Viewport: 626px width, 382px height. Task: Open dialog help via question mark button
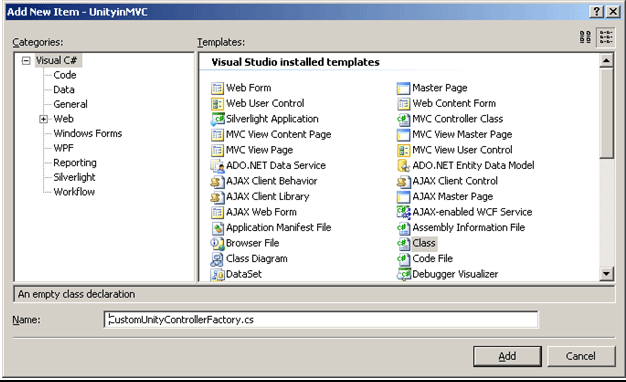pyautogui.click(x=596, y=12)
